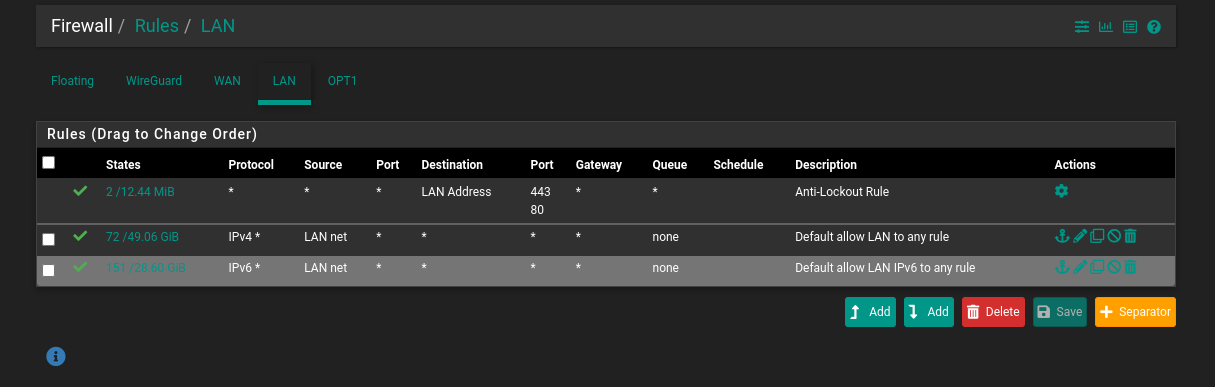Open the Floating rules tab
This screenshot has width=1215, height=387.
pyautogui.click(x=72, y=81)
